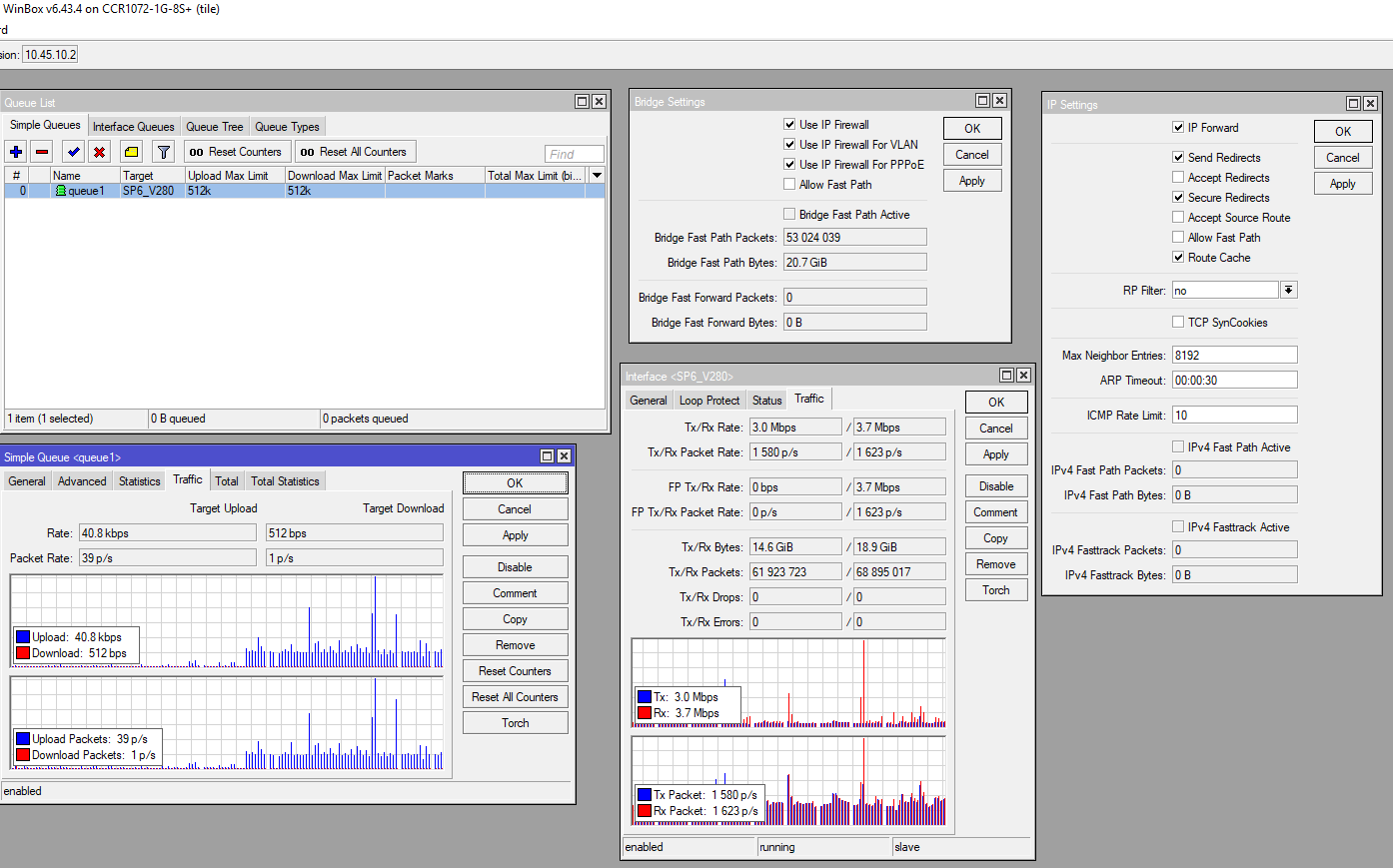The image size is (1393, 868).
Task: Switch to Interface Queues tab
Action: tap(134, 127)
